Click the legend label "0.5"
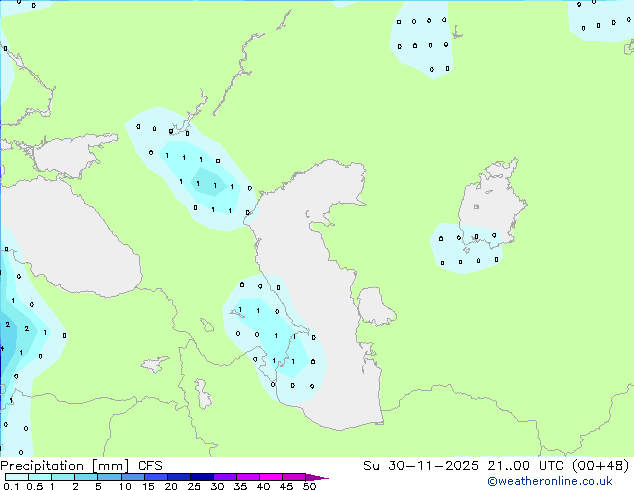The height and width of the screenshot is (490, 634). [x=34, y=486]
